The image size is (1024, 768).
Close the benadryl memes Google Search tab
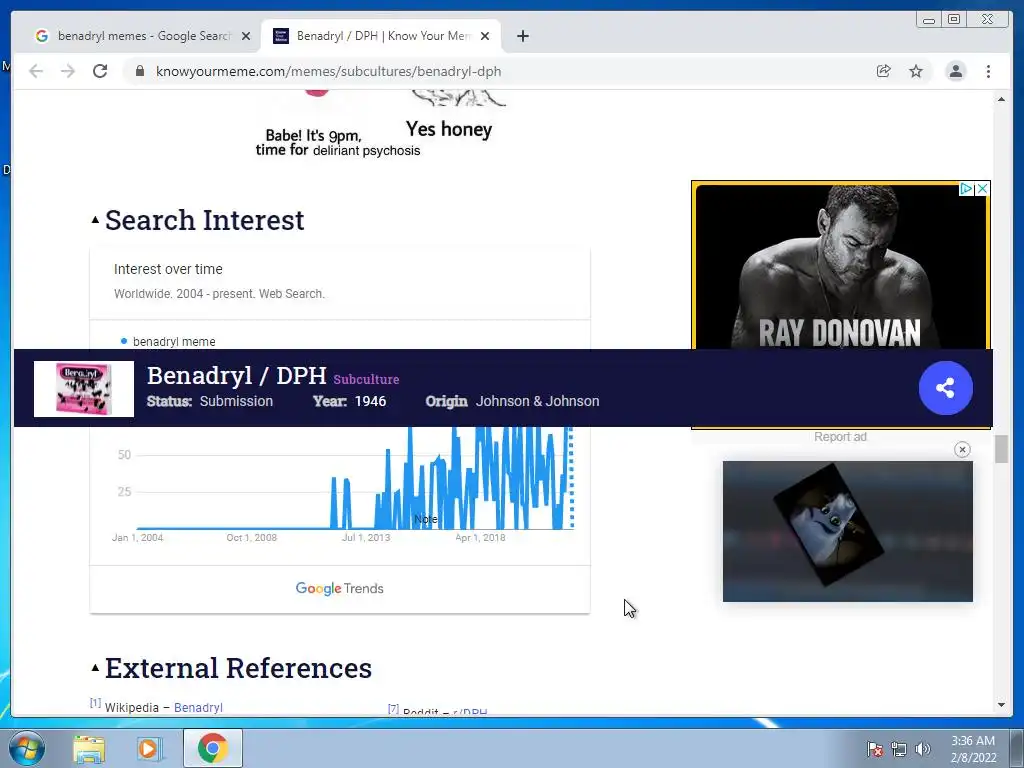pyautogui.click(x=246, y=36)
